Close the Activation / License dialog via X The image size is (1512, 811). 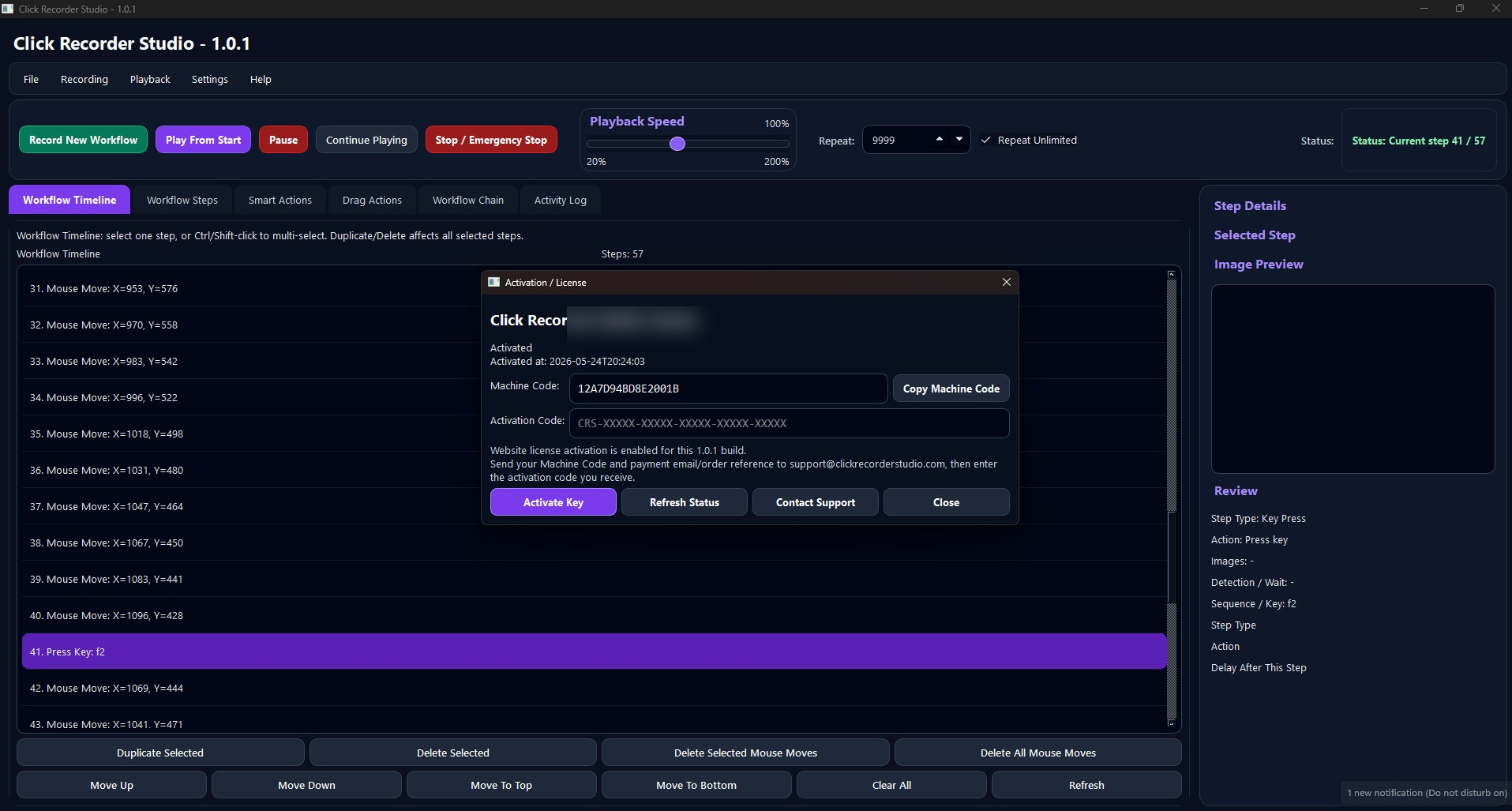[x=1007, y=282]
